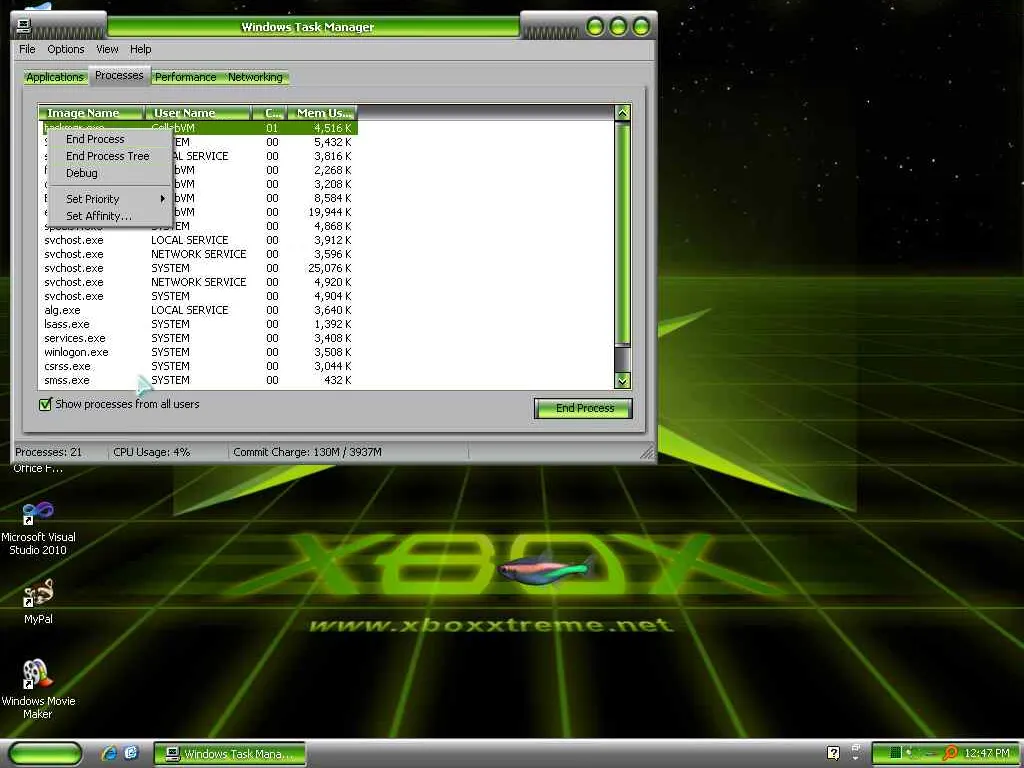Image resolution: width=1024 pixels, height=768 pixels.
Task: Click the Task Manager CPU meter tray icon
Action: [896, 753]
